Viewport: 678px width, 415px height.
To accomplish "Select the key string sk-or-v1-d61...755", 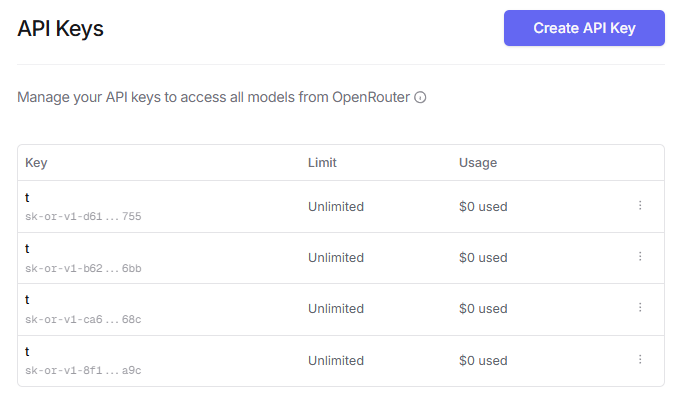I will click(x=83, y=216).
